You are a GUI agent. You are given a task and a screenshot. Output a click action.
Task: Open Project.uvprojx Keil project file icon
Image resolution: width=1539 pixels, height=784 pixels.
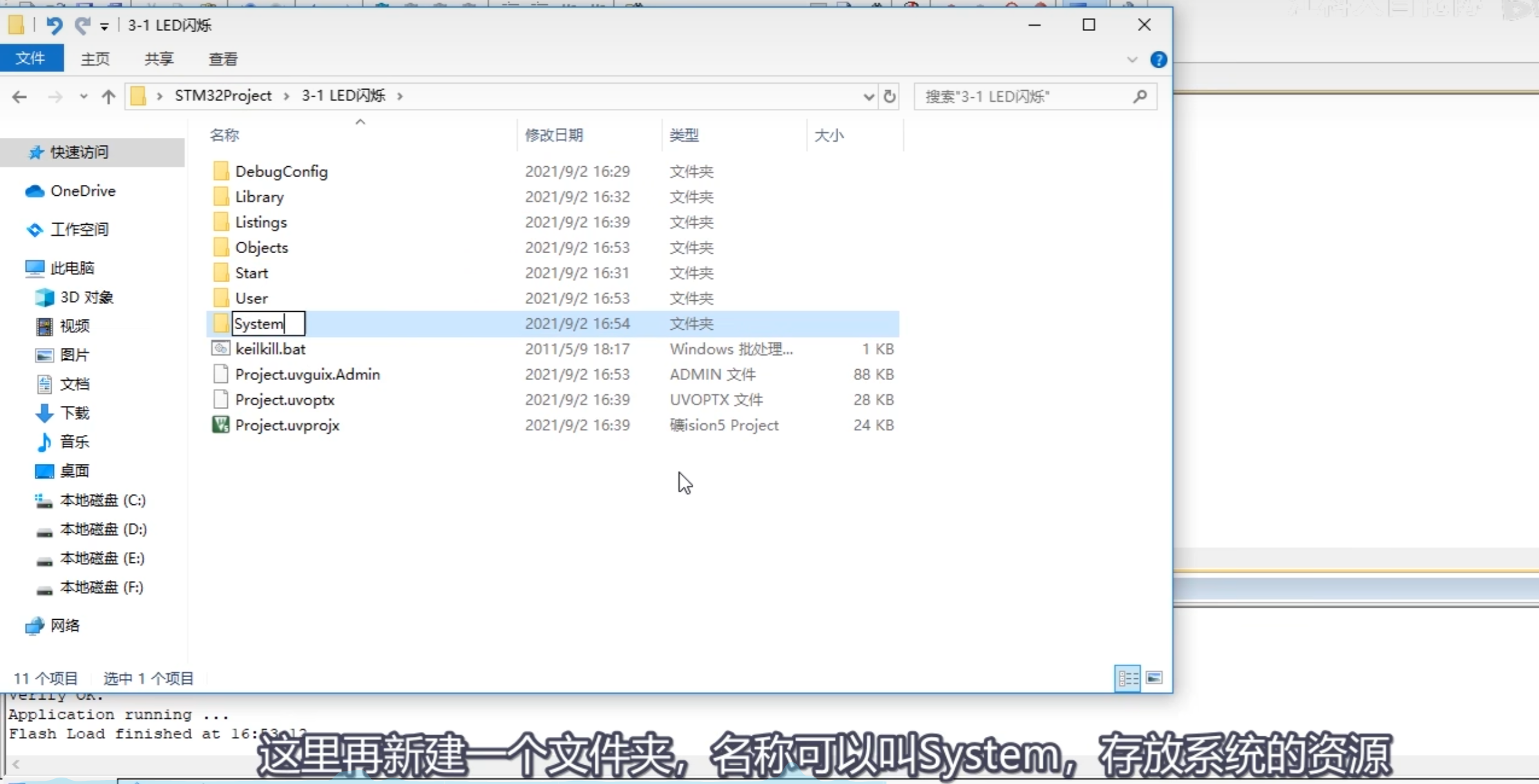220,425
